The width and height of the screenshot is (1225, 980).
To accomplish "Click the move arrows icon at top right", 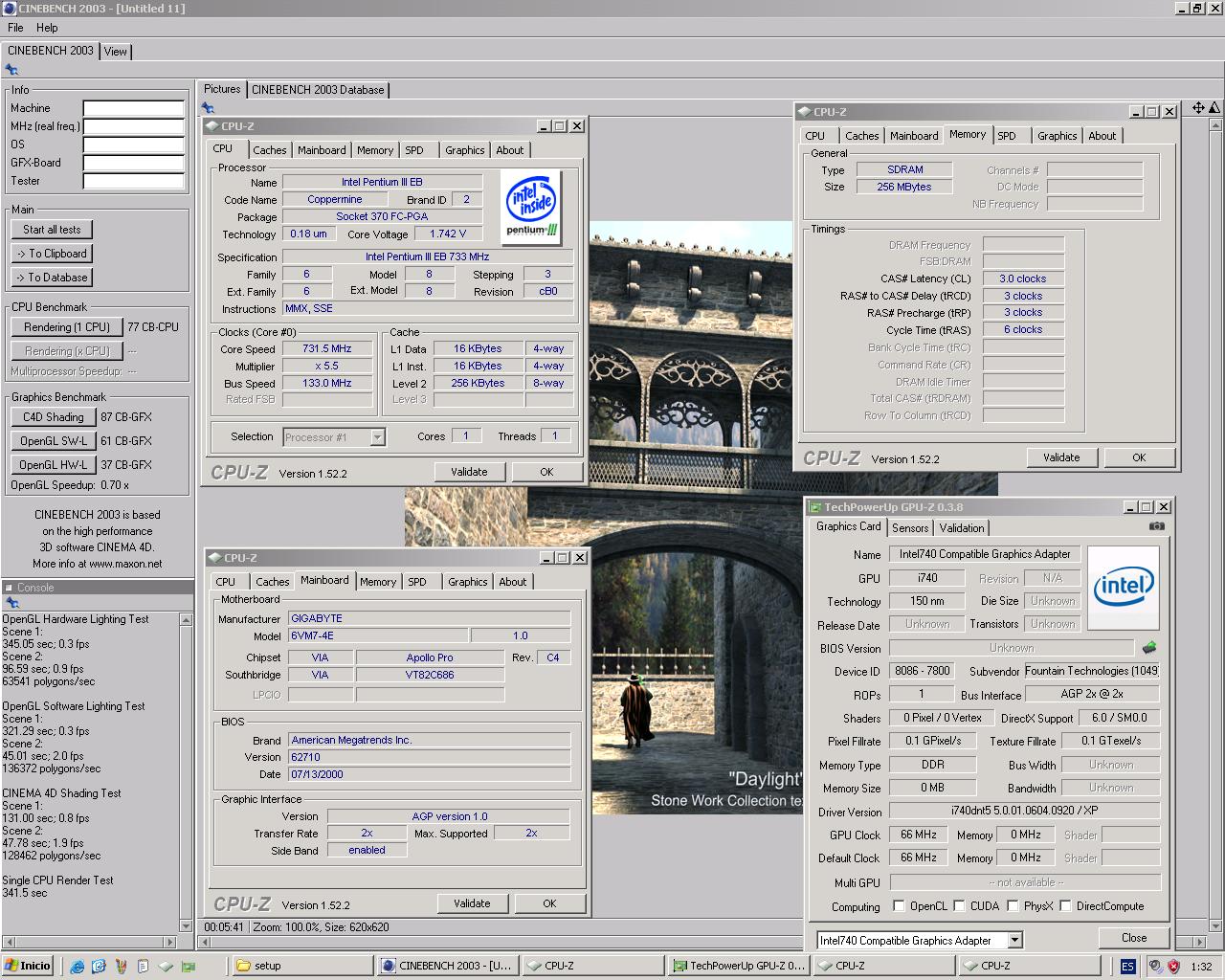I will [x=1198, y=108].
